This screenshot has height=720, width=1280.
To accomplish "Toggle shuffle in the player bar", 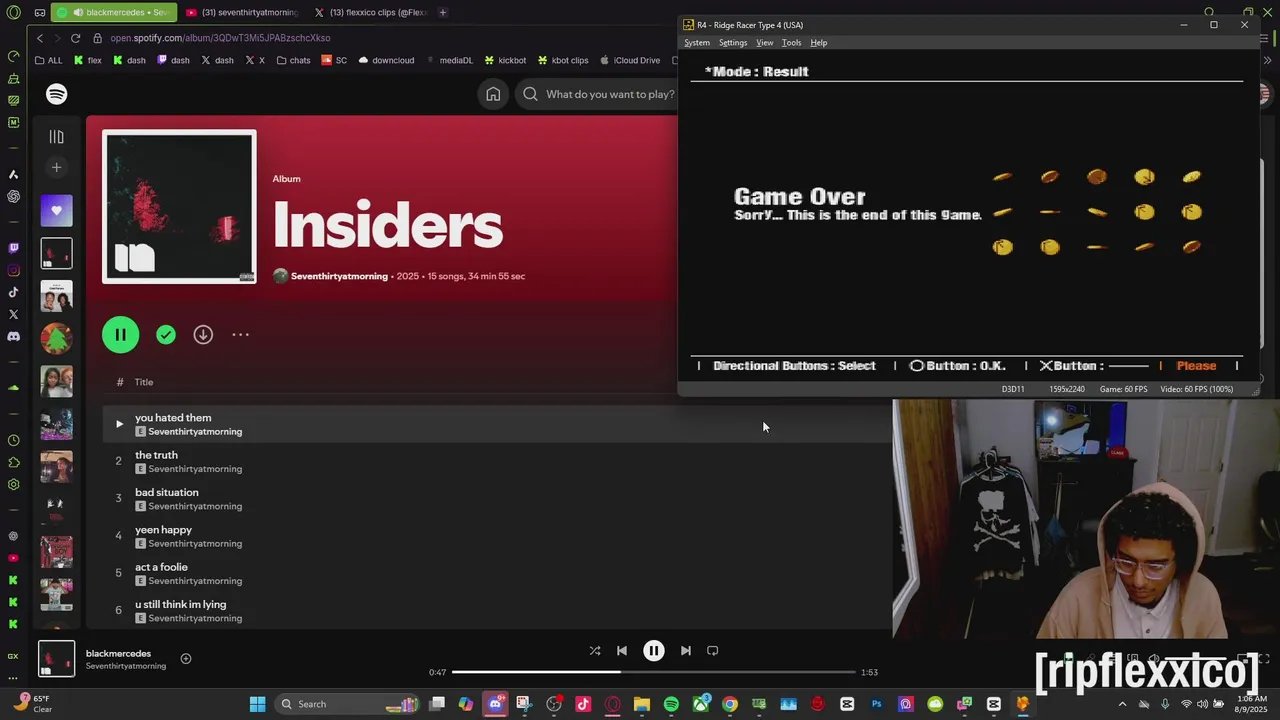I will coord(595,651).
